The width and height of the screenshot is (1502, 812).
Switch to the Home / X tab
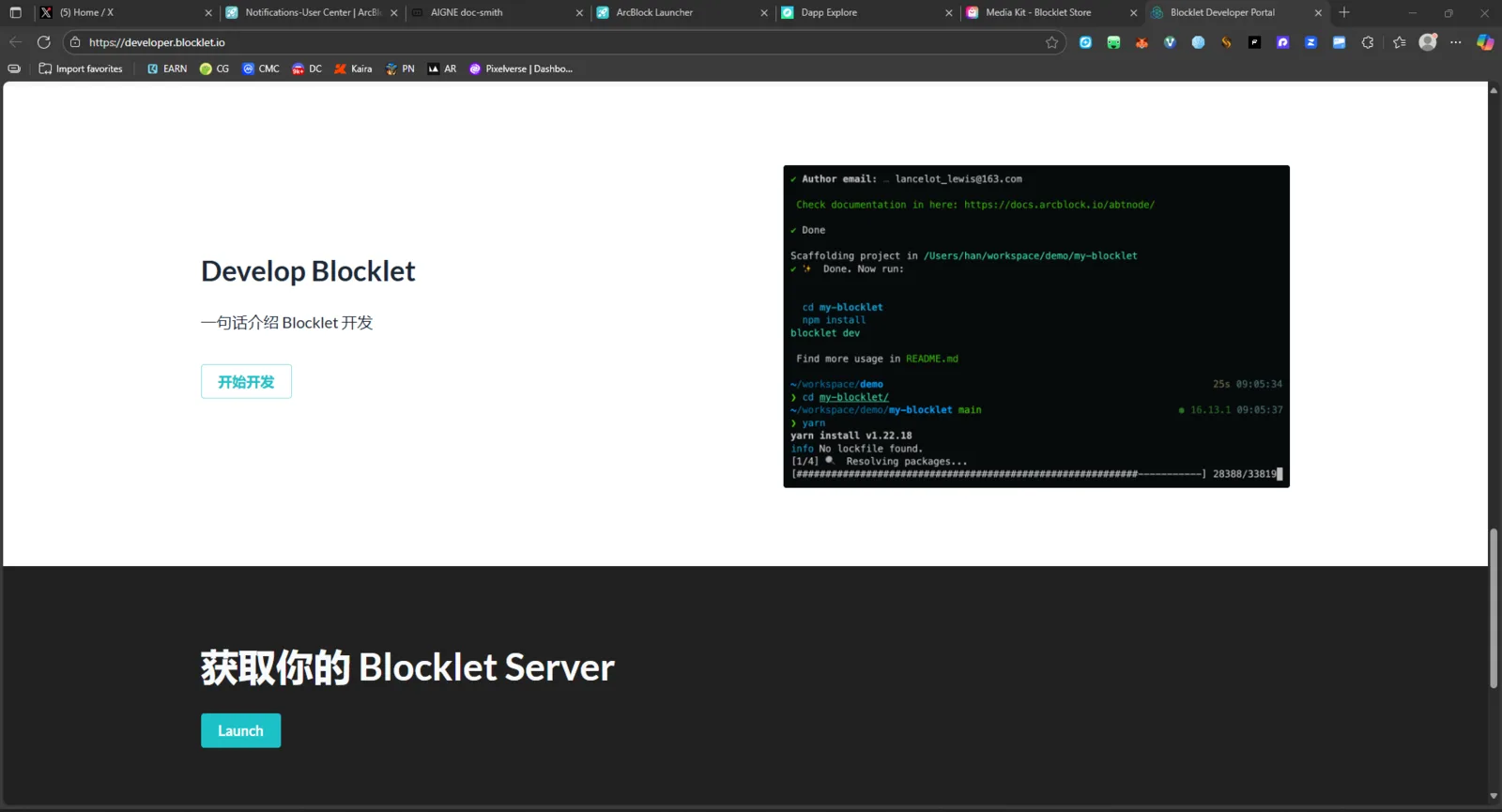point(126,12)
